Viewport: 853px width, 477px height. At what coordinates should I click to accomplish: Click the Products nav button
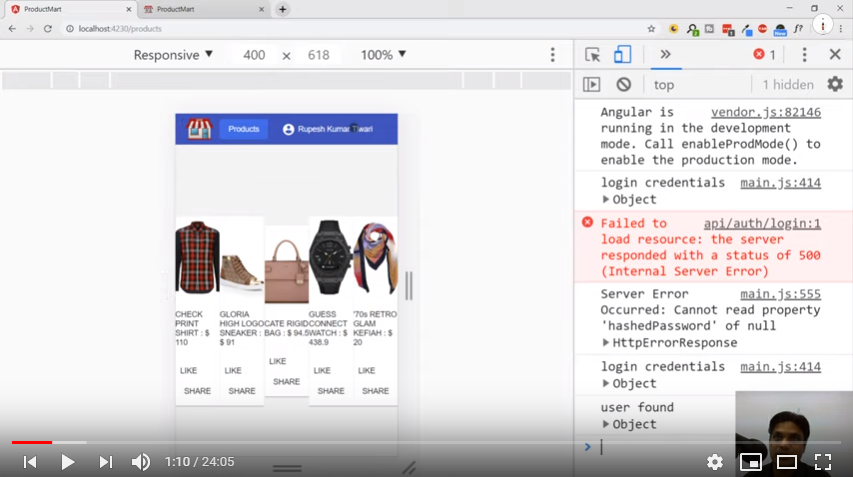[x=243, y=129]
